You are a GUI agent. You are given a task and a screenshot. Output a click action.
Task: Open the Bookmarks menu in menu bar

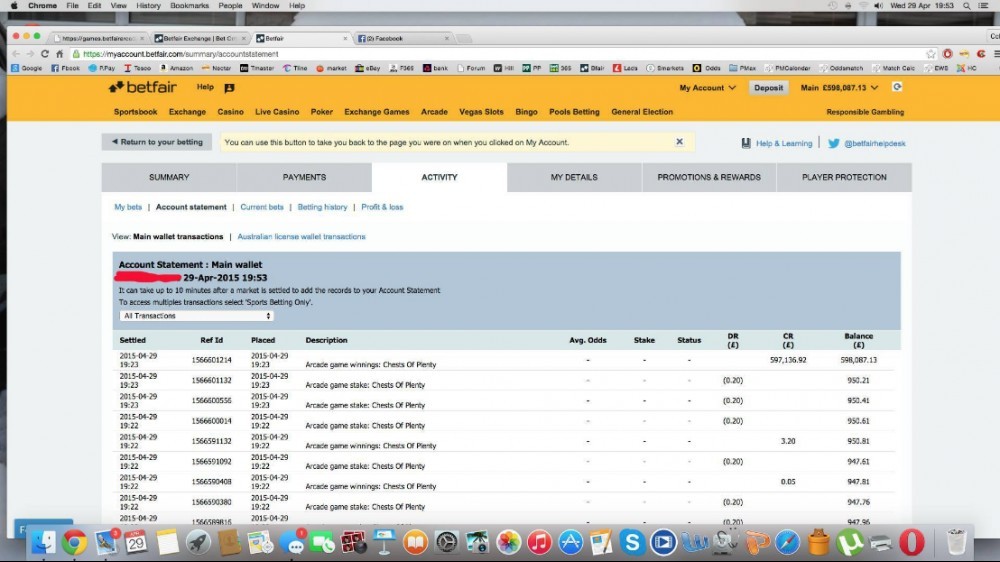[x=189, y=6]
